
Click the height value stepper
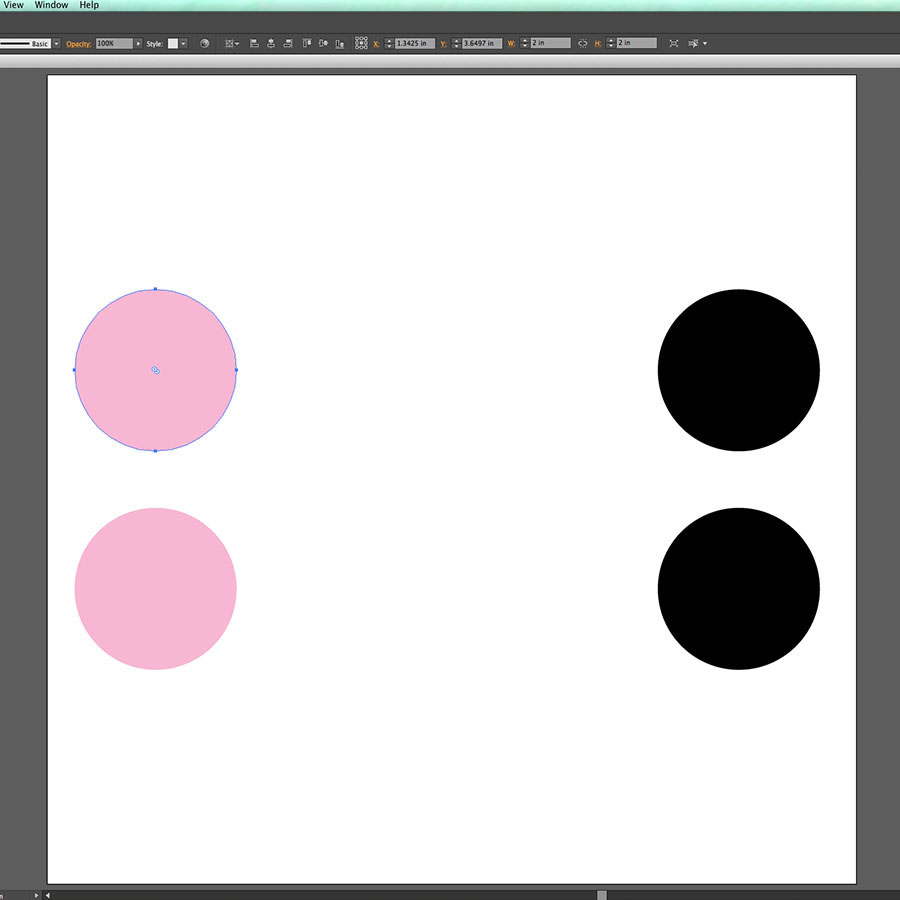tap(611, 43)
